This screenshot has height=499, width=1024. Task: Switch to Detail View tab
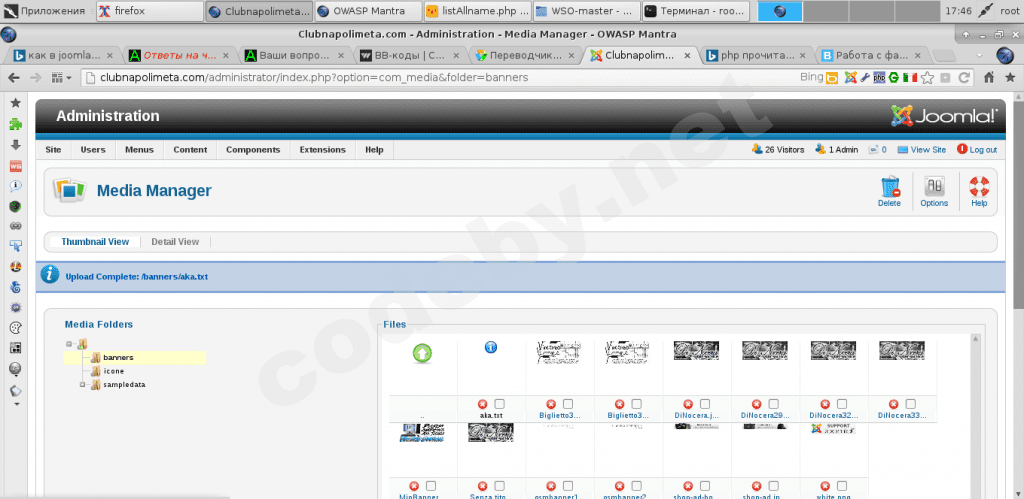pyautogui.click(x=175, y=242)
